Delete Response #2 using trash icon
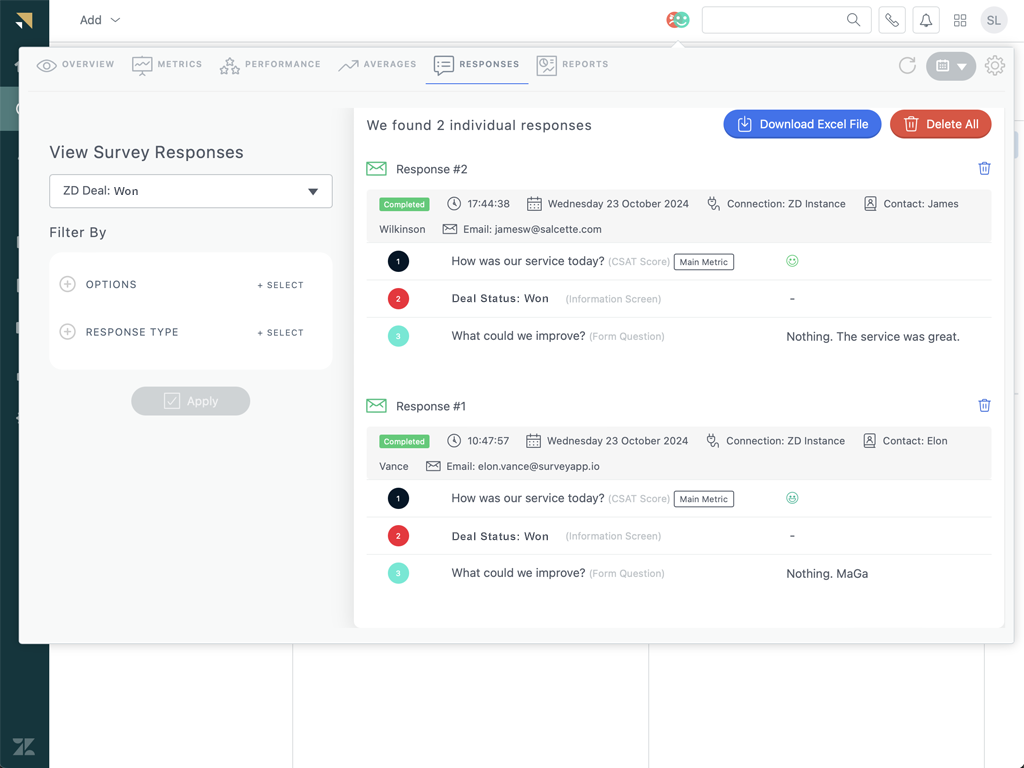This screenshot has height=768, width=1024. [984, 169]
